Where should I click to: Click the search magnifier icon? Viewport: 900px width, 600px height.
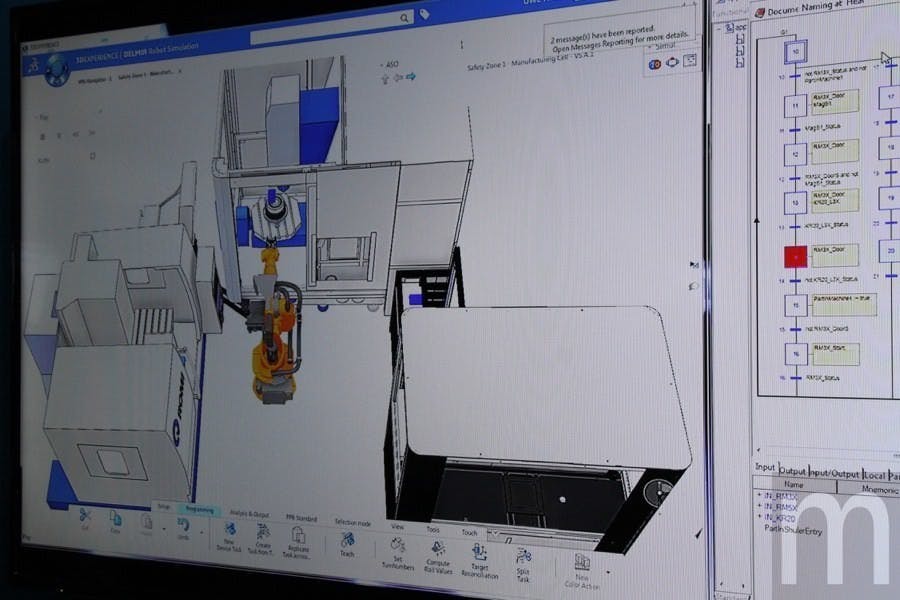click(405, 18)
